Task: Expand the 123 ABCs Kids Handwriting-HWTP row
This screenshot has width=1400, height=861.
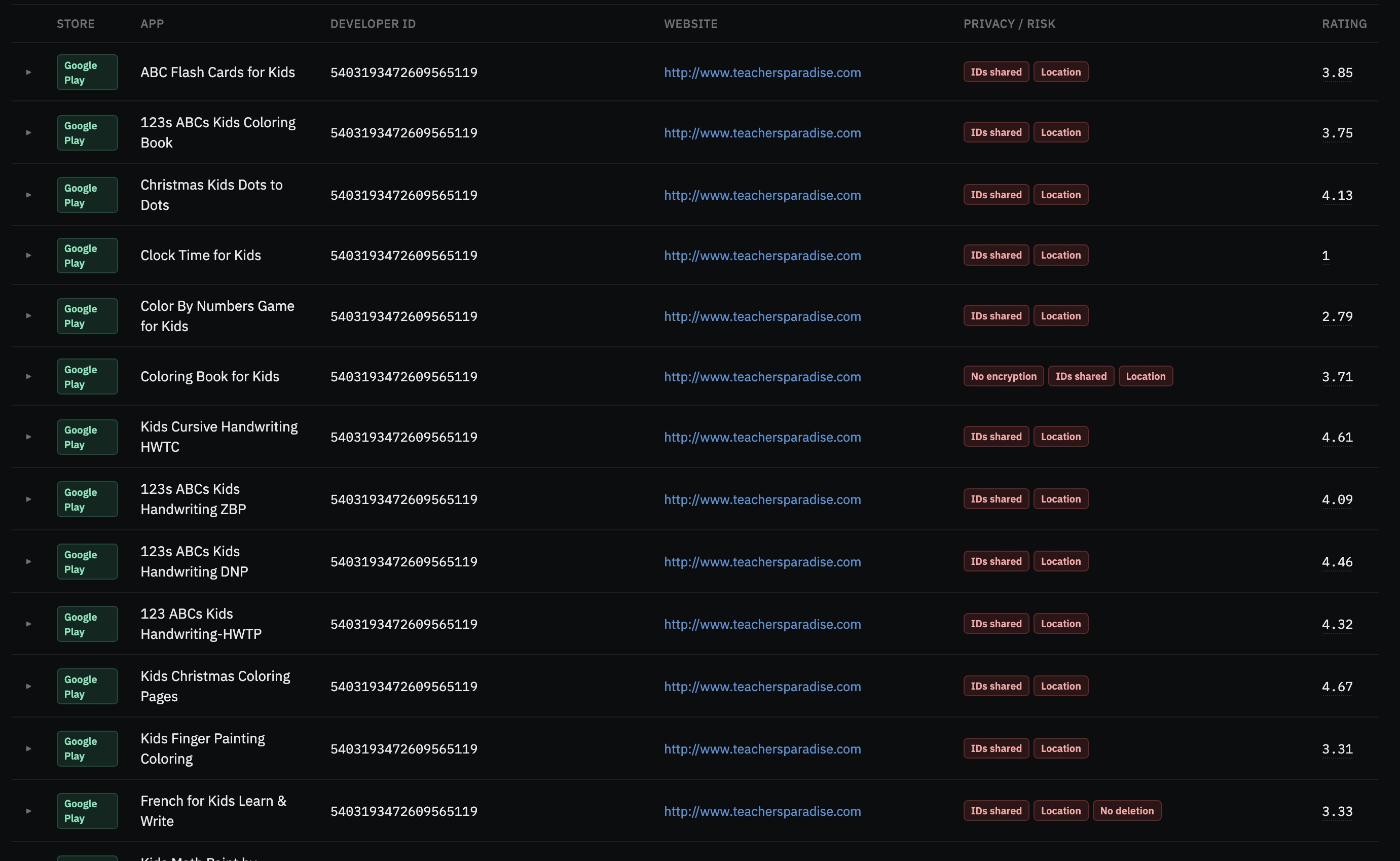Action: point(28,624)
